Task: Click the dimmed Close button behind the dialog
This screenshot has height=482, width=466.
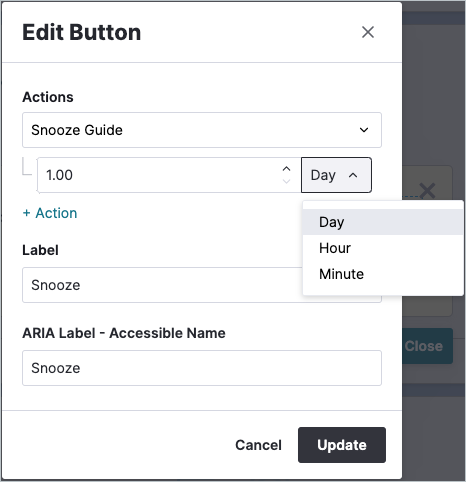Action: [x=427, y=346]
